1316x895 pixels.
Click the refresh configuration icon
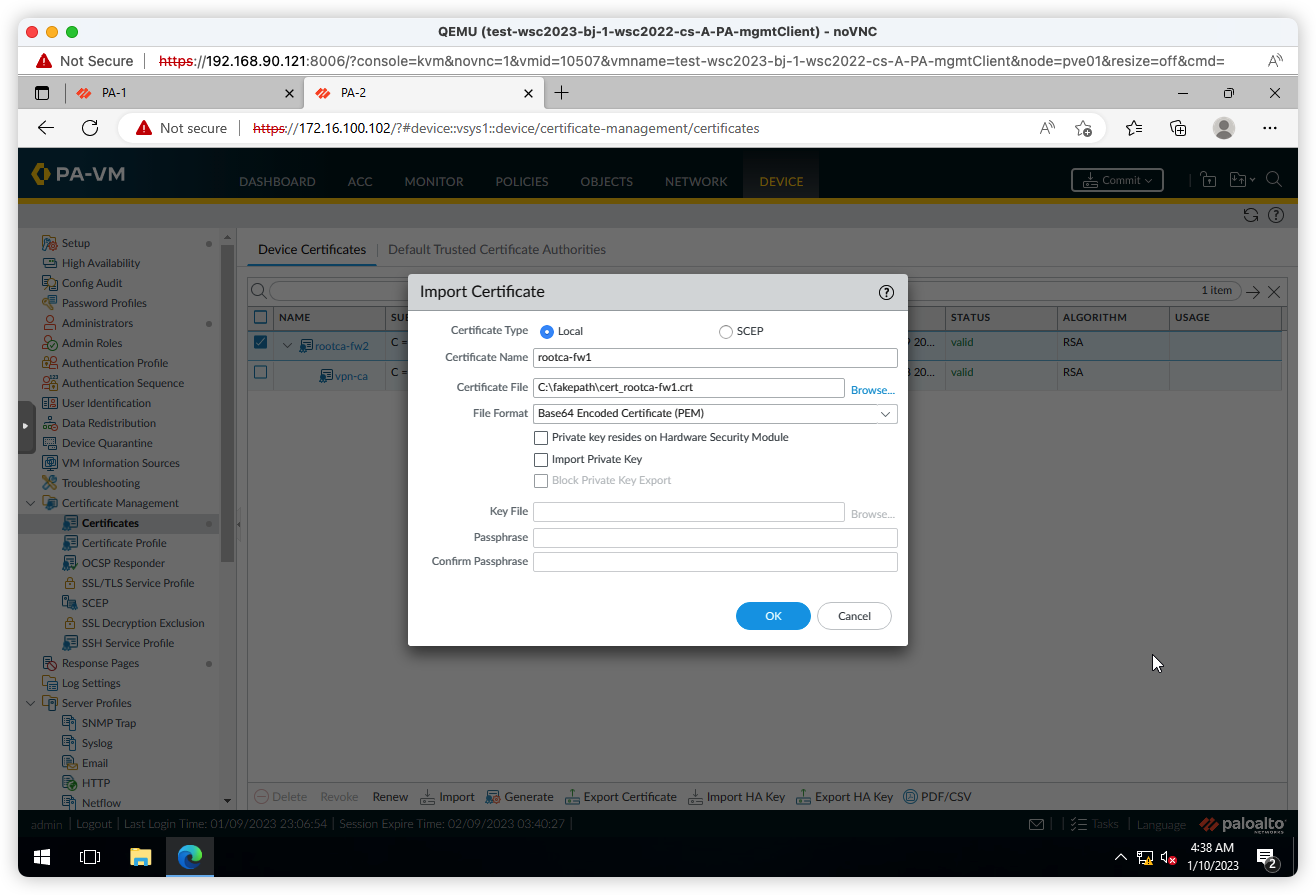coord(1250,214)
